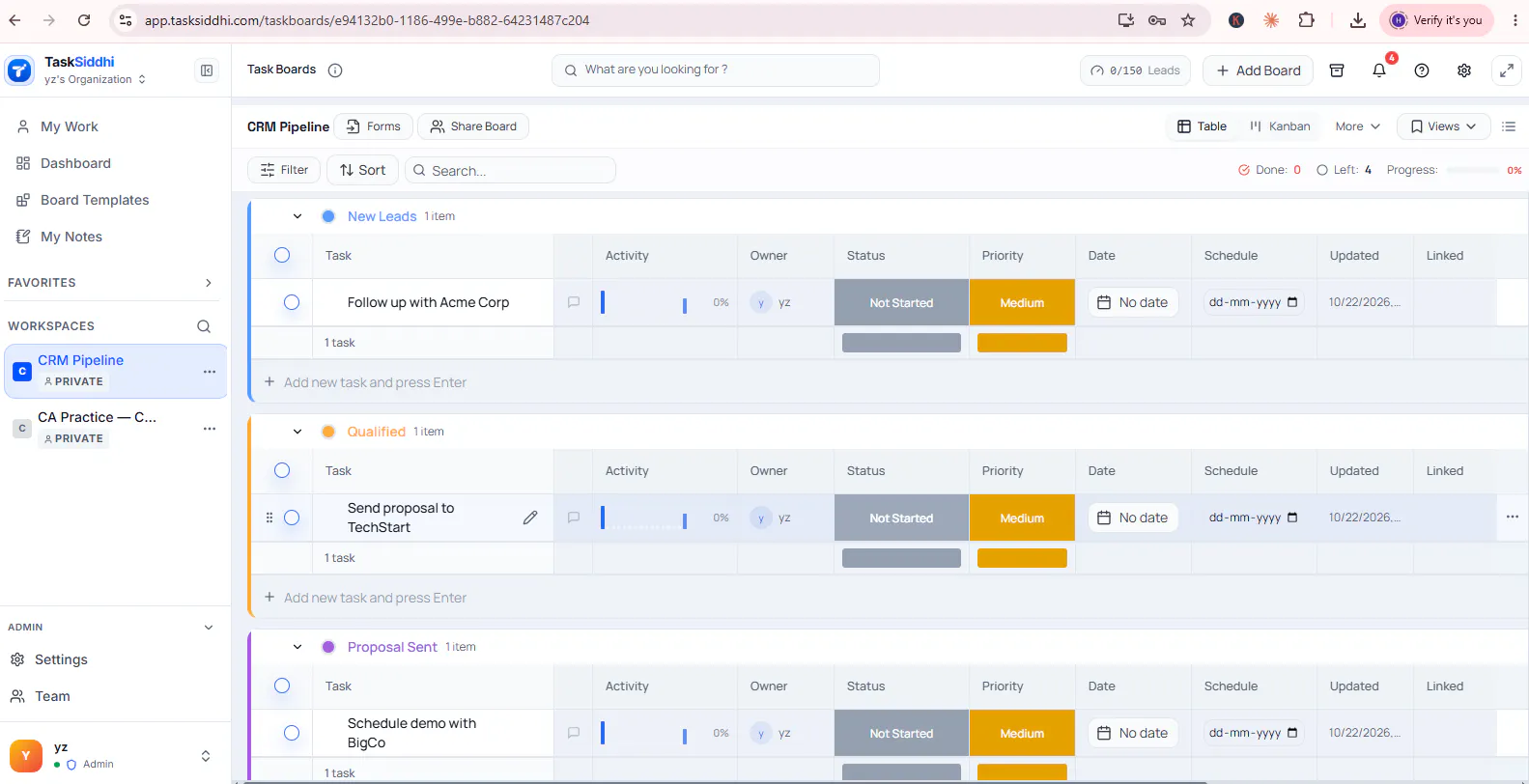Viewport: 1529px width, 784px height.
Task: Open CA Practice workspace options dots
Action: tap(210, 429)
